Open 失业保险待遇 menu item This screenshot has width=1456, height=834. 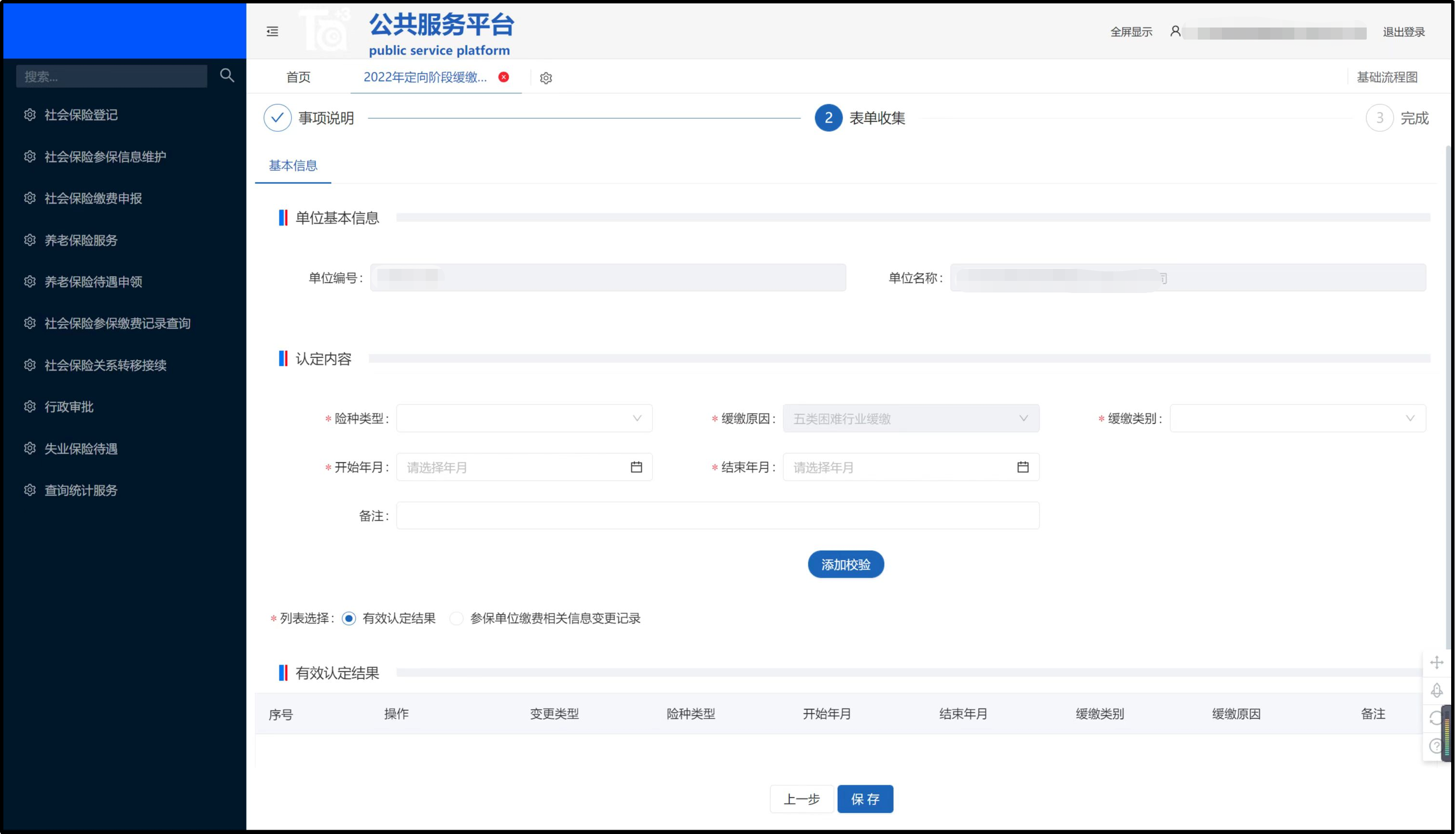click(x=82, y=448)
